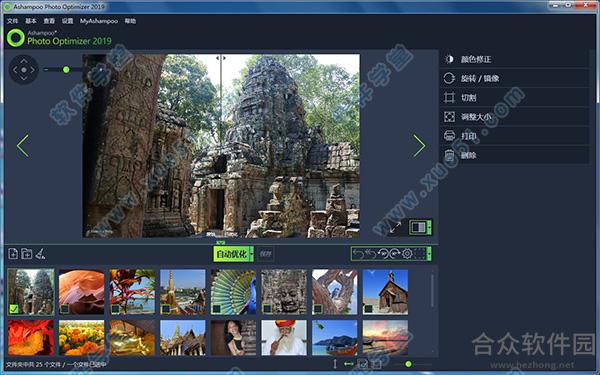Rotate the photo 90 degrees right

395,254
